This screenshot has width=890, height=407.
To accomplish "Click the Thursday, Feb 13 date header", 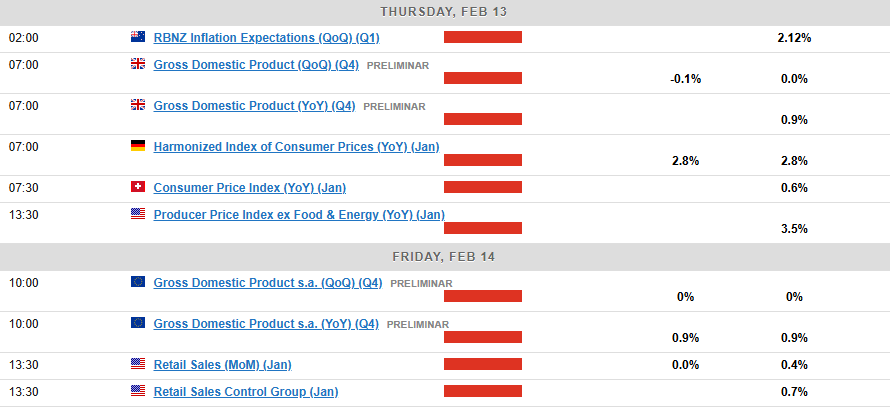I will coord(445,12).
